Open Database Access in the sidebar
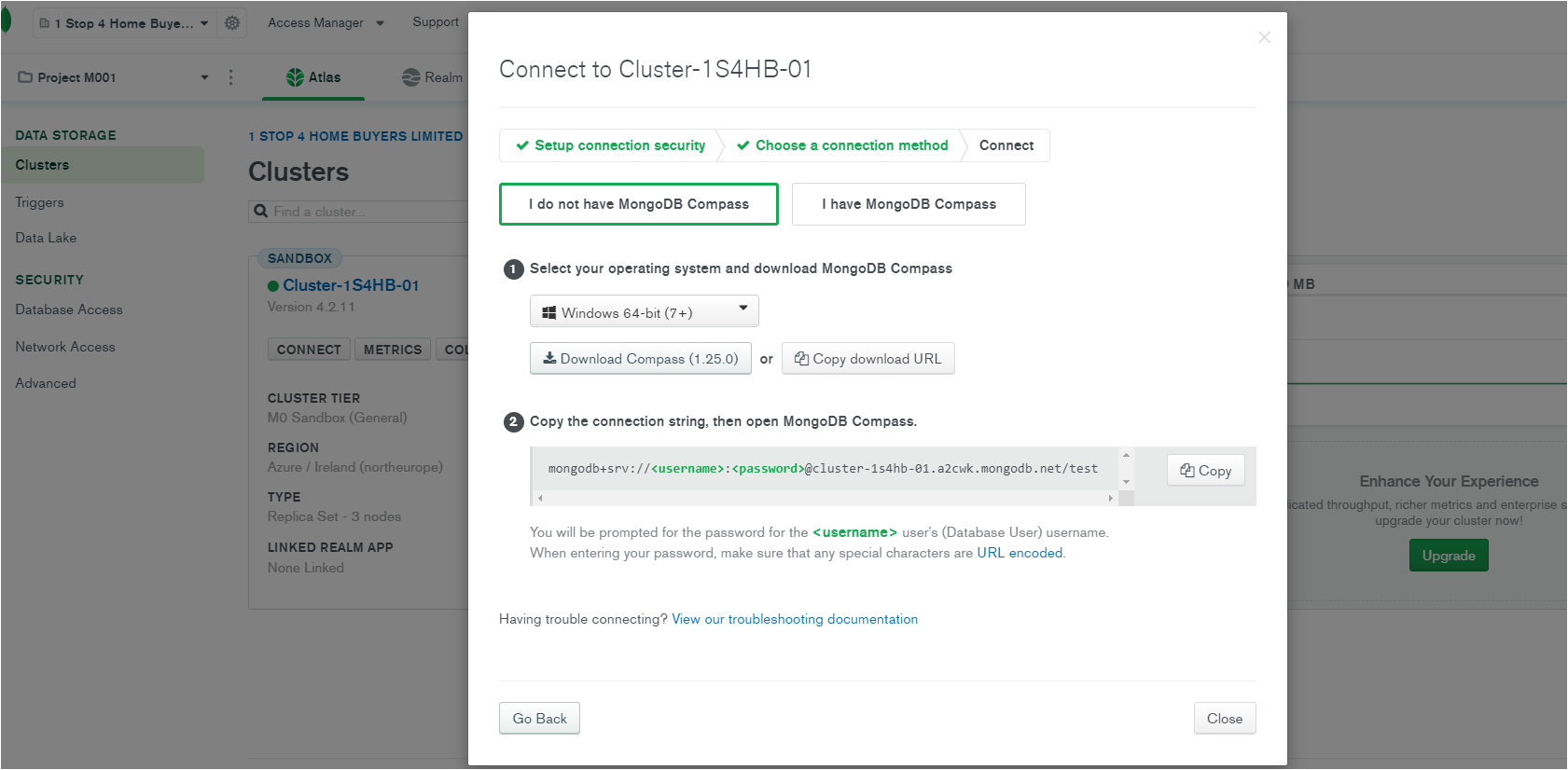Image resolution: width=1568 pixels, height=770 pixels. click(x=69, y=309)
